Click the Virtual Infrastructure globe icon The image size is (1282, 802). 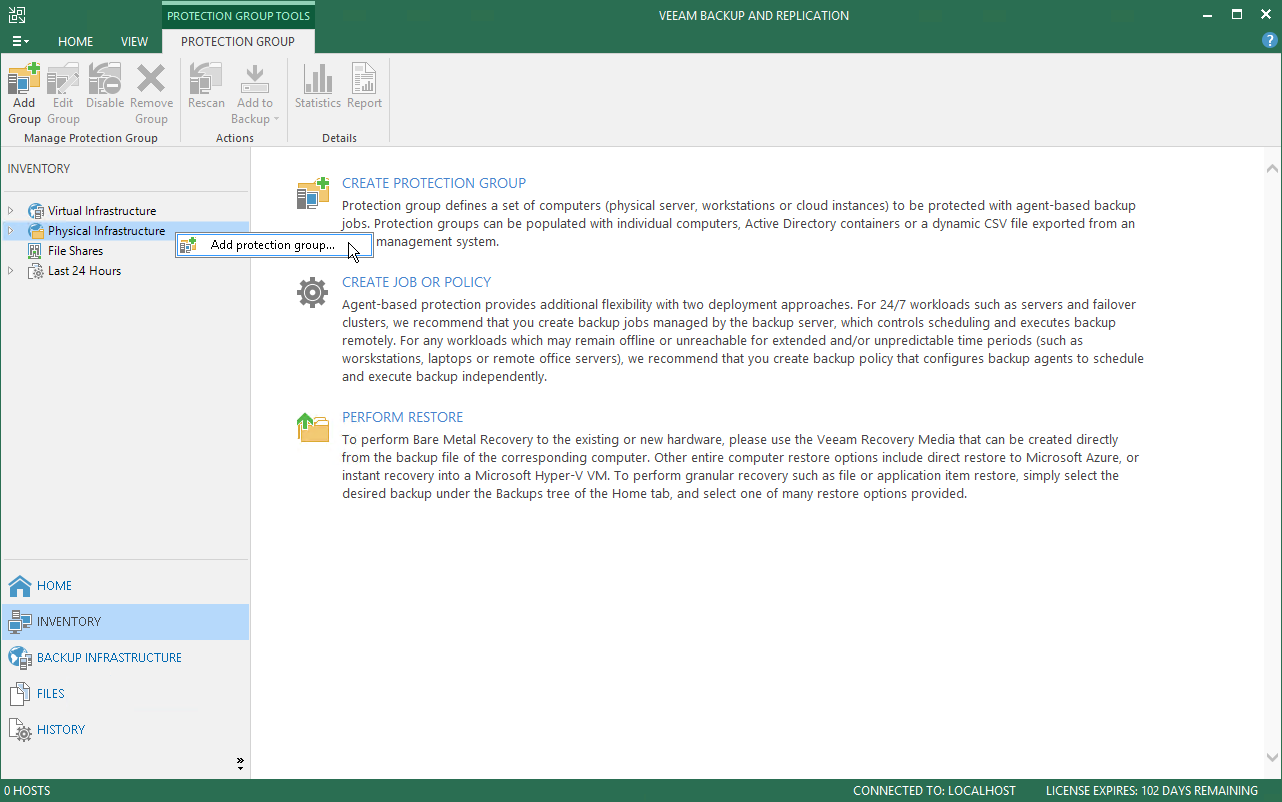(x=36, y=211)
